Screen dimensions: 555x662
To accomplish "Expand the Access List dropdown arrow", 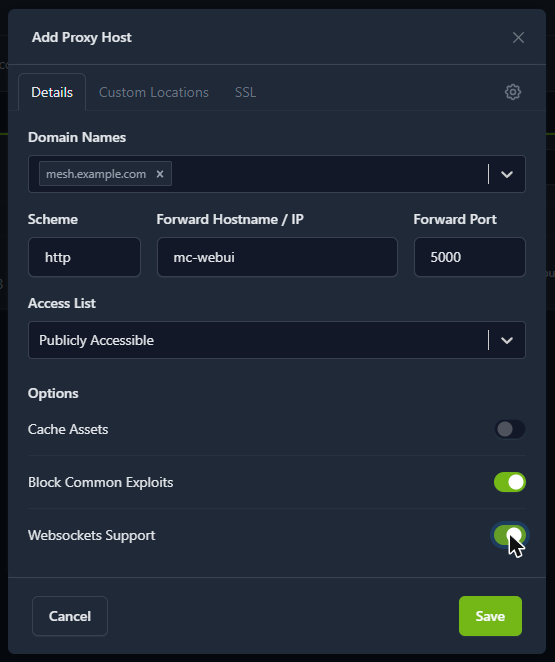I will click(x=507, y=340).
